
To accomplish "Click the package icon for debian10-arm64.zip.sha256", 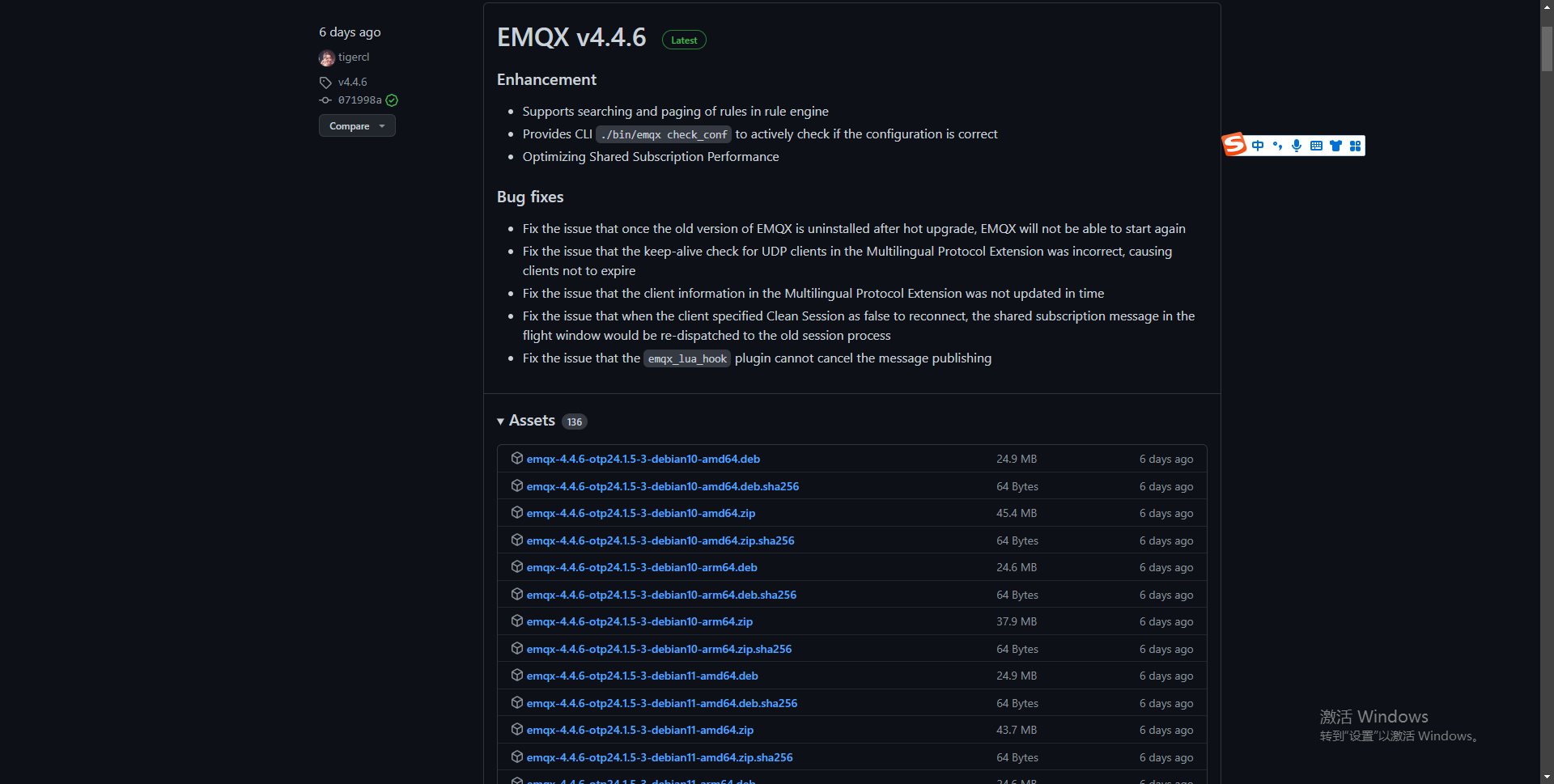I will pyautogui.click(x=517, y=648).
